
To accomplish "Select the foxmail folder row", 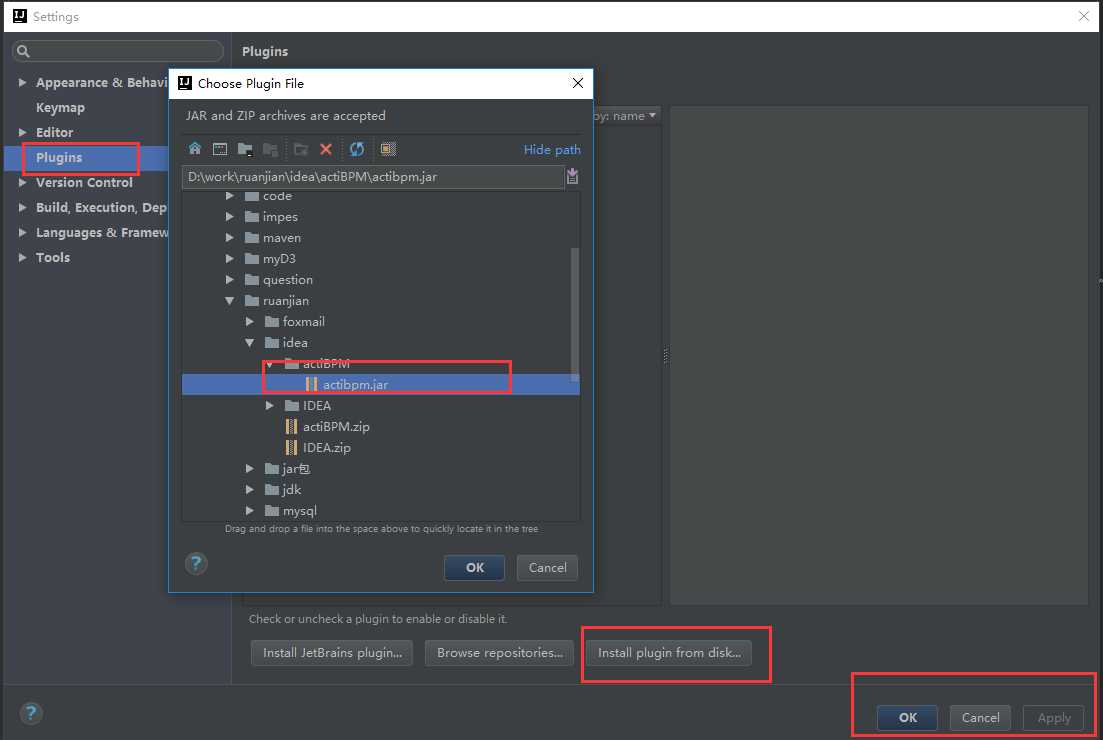I will [x=303, y=321].
